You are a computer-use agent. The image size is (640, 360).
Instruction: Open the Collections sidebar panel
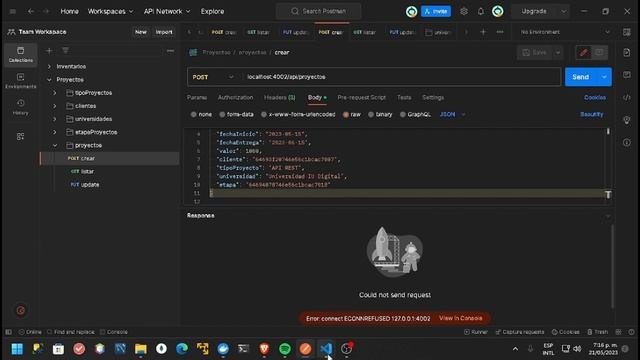tap(20, 54)
